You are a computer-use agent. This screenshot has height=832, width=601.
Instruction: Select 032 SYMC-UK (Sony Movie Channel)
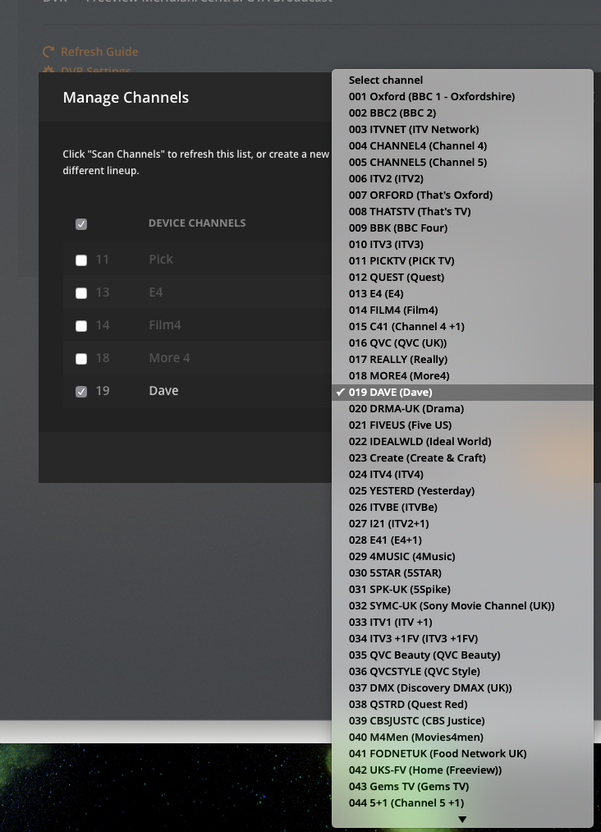[463, 606]
